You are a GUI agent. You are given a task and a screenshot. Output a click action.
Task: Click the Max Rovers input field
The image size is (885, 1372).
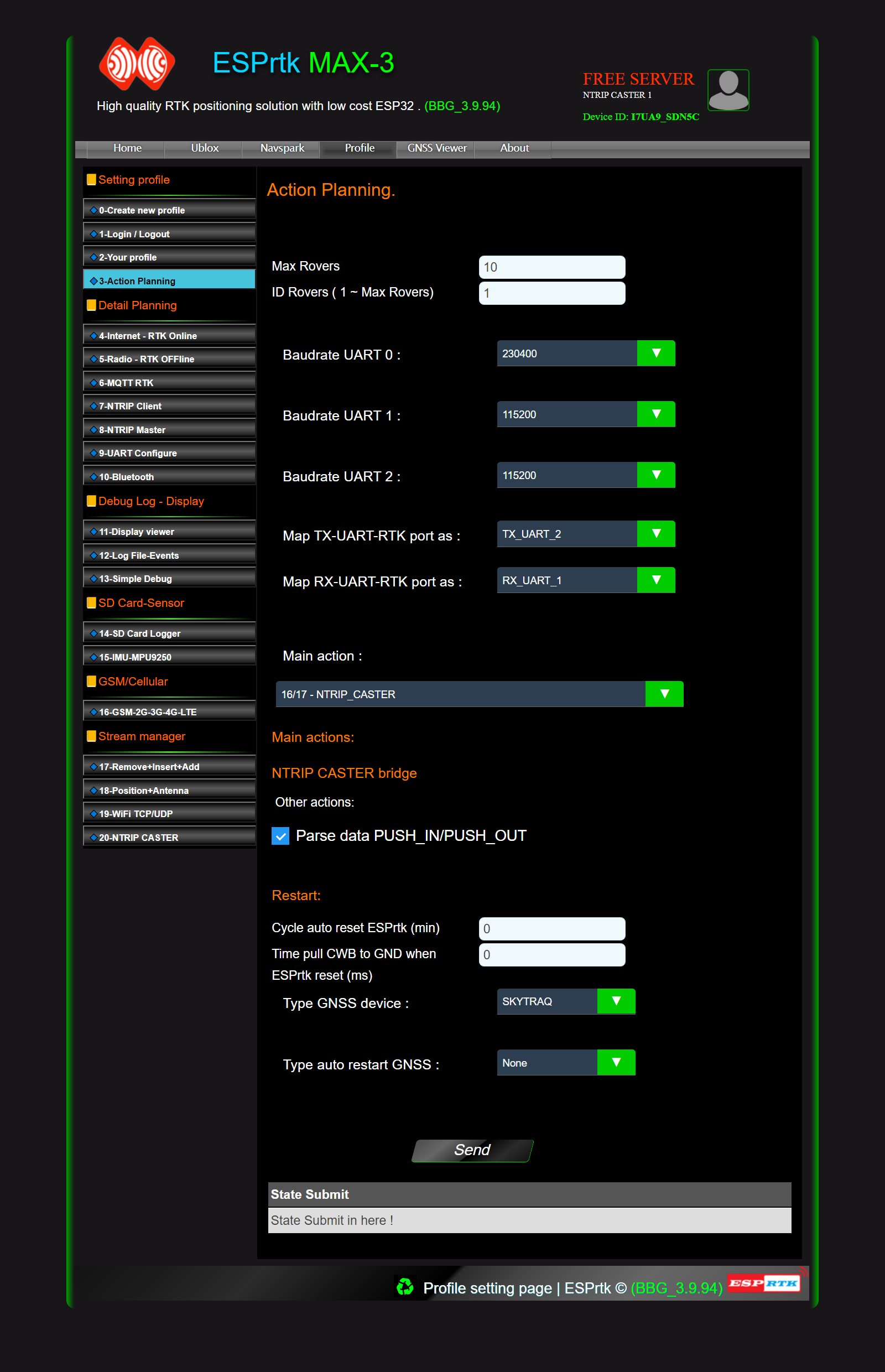pos(551,267)
